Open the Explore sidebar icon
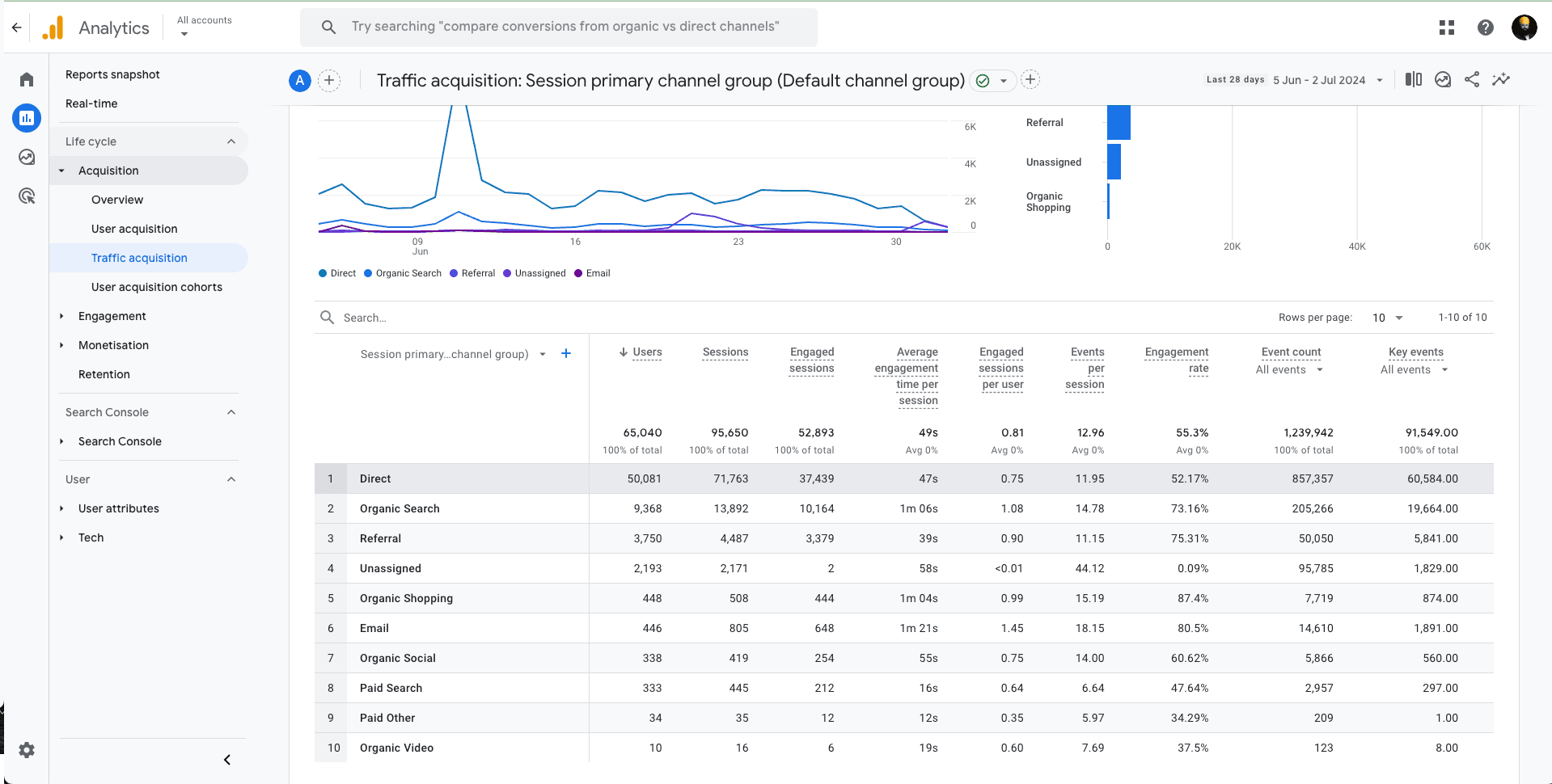 click(27, 157)
